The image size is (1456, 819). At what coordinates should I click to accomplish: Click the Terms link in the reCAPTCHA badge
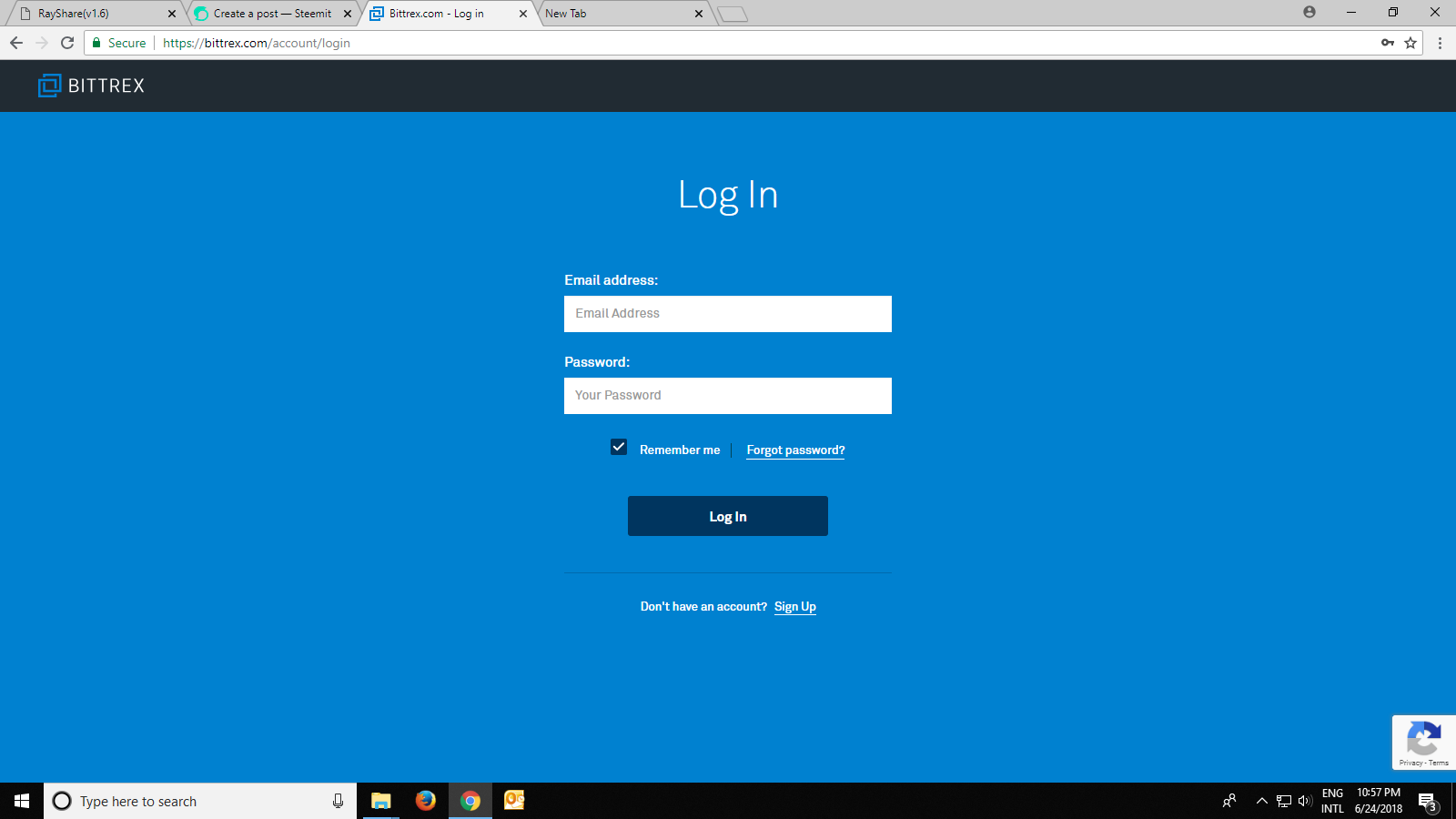click(1439, 763)
